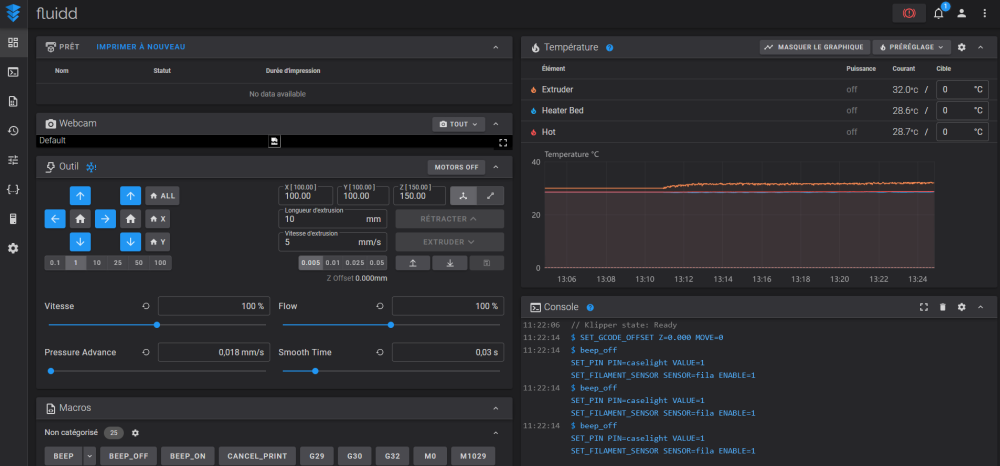The width and height of the screenshot is (1000, 466).
Task: Click Imprimer à nouveau
Action: 141,47
